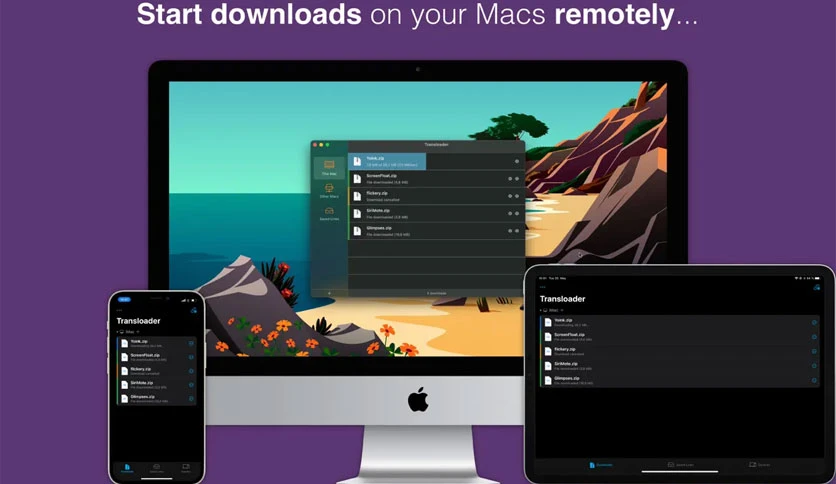Open Saved Links in Mac window sidebar
Screen dimensions: 836x484
pyautogui.click(x=329, y=214)
